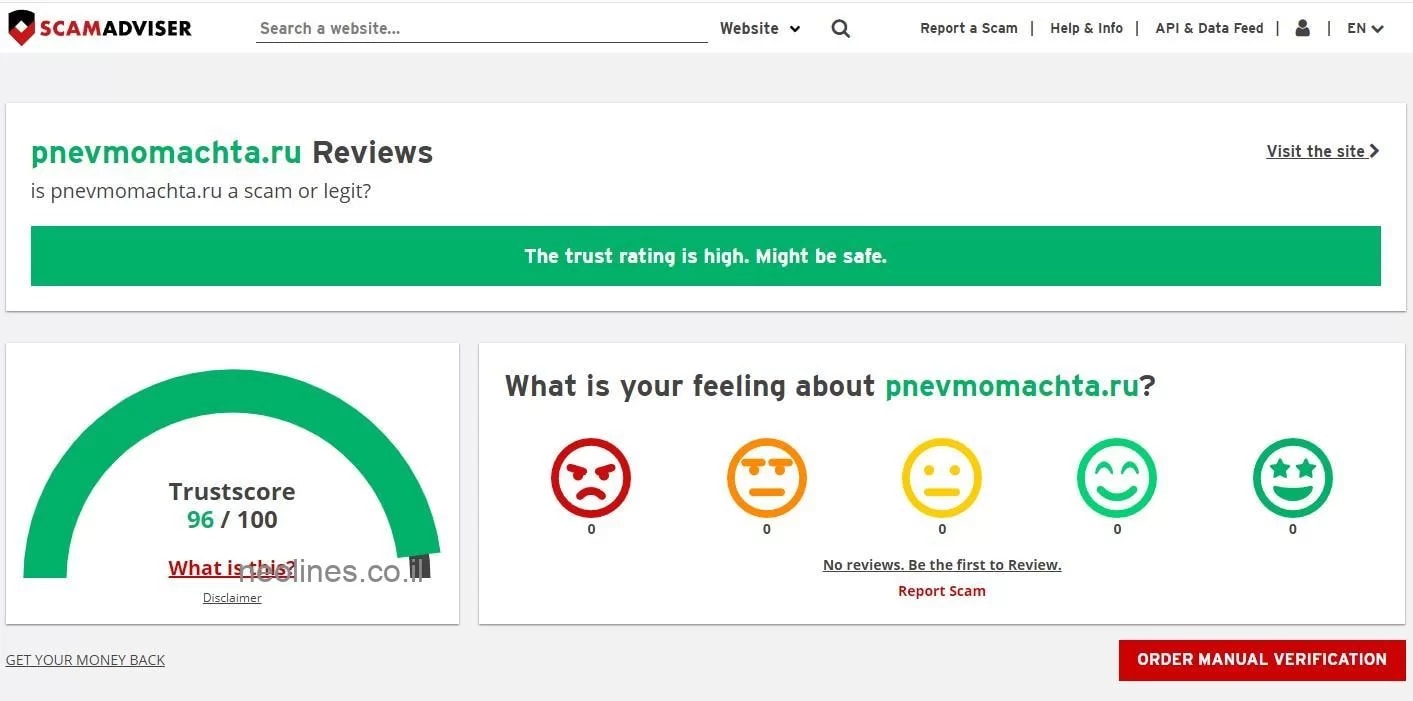Screen dimensions: 1413x701
Task: Open Report a Scam menu item
Action: tap(969, 28)
